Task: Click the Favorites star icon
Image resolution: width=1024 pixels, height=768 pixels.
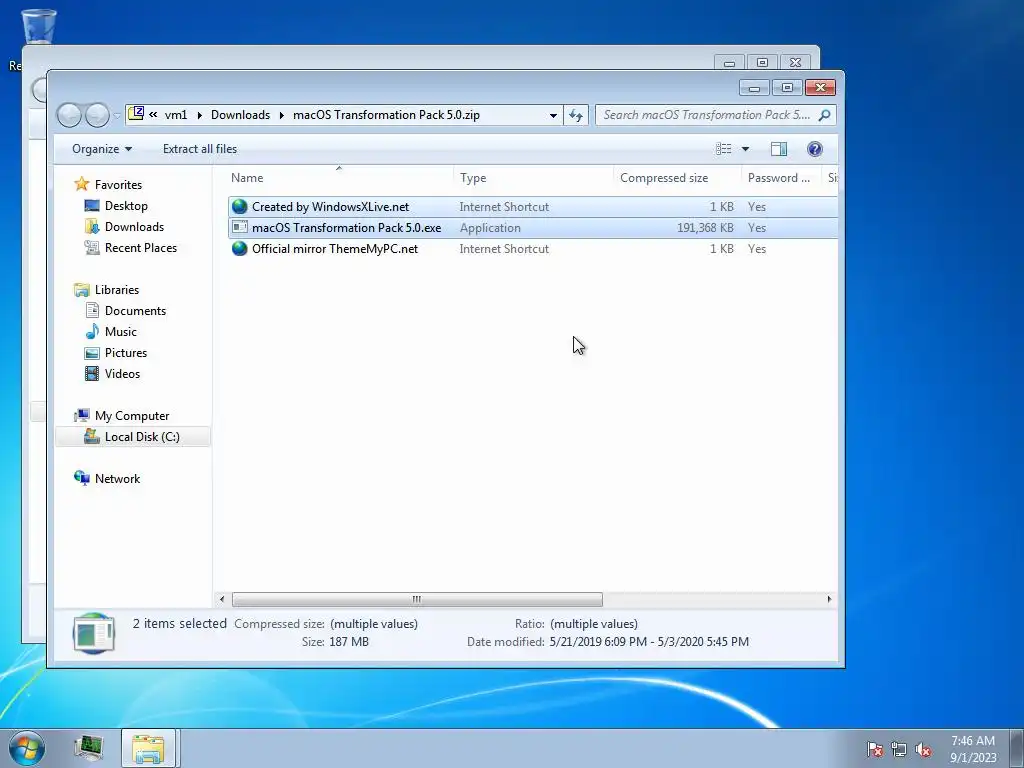Action: (x=82, y=184)
